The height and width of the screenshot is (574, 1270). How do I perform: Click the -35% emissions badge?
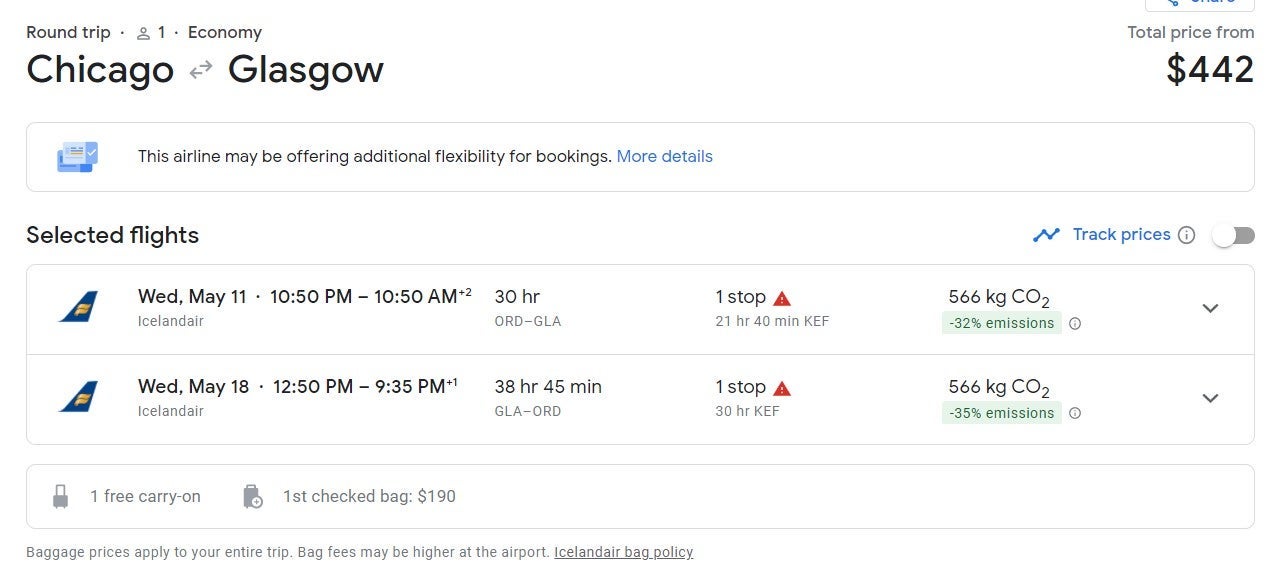click(x=1001, y=413)
